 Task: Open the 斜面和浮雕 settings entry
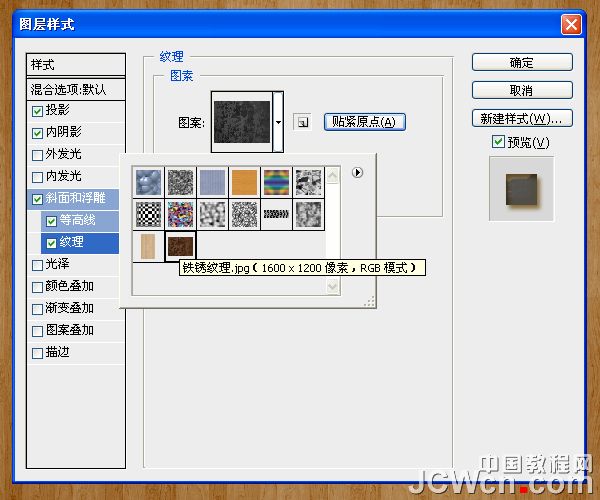pyautogui.click(x=75, y=198)
